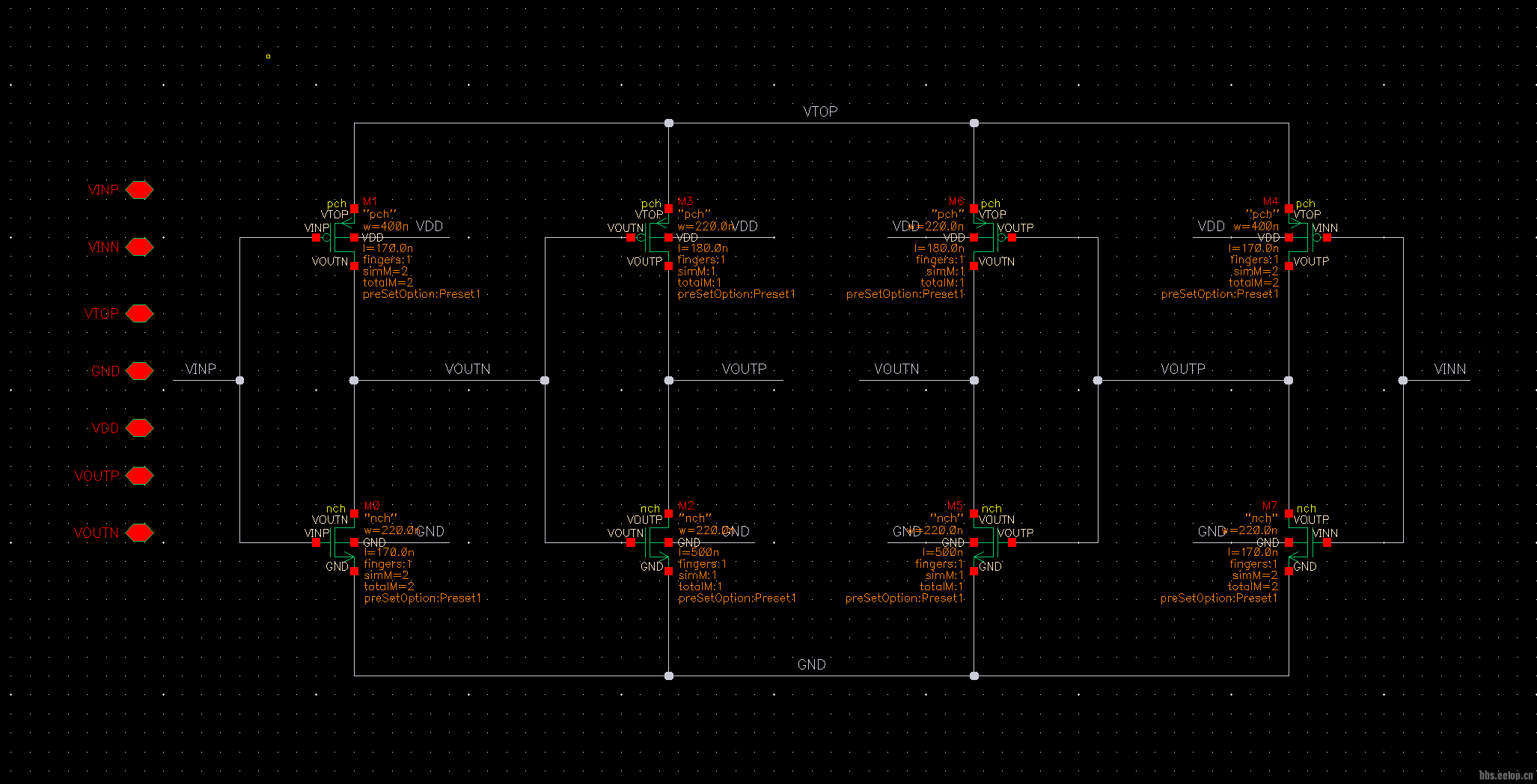This screenshot has width=1537, height=784.
Task: Select the GND pin hexagon
Action: 139,371
